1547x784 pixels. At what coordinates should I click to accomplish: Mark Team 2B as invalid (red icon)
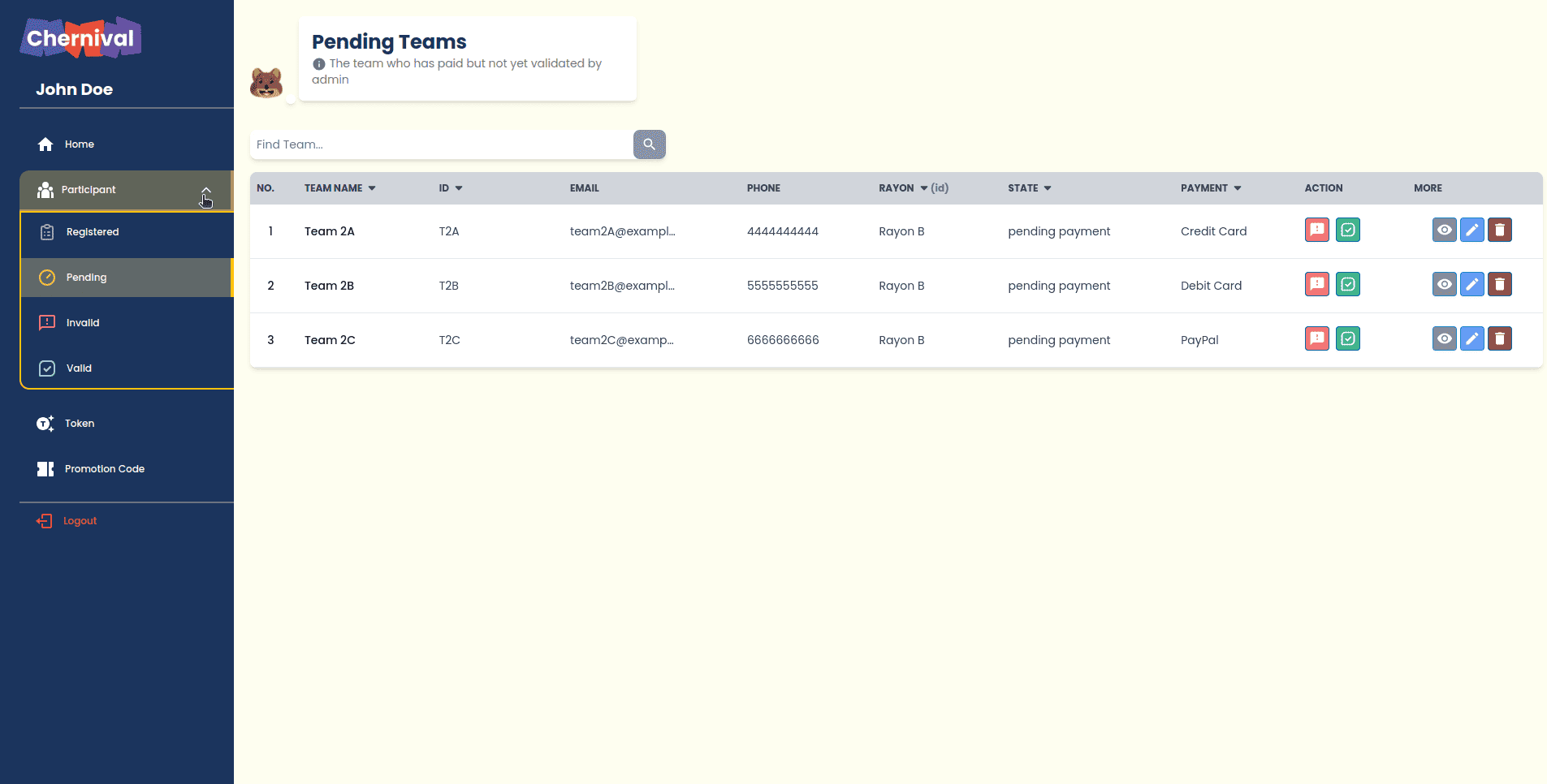(1316, 285)
